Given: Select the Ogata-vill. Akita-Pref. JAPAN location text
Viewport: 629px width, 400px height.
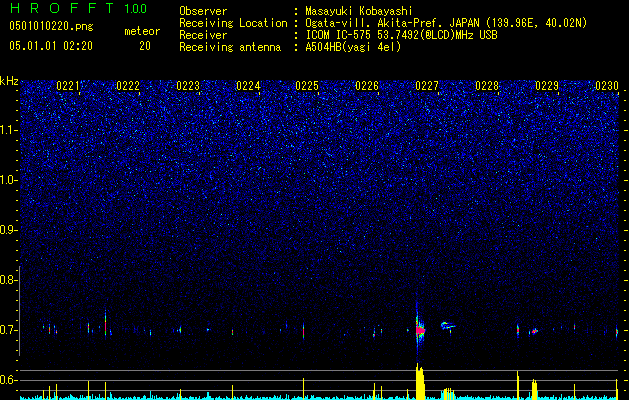Looking at the screenshot, I should coord(446,24).
